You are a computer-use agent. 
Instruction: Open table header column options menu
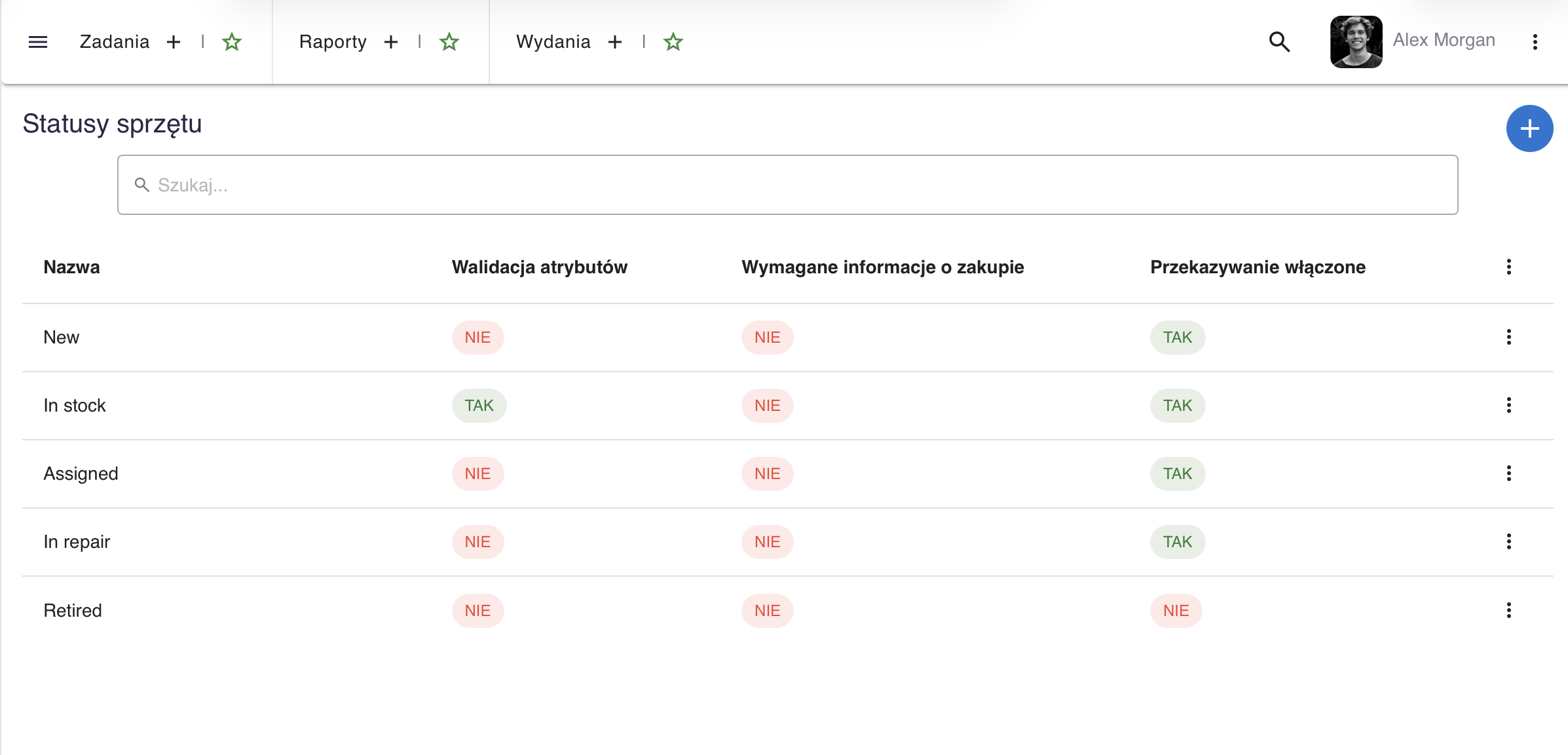tap(1509, 267)
